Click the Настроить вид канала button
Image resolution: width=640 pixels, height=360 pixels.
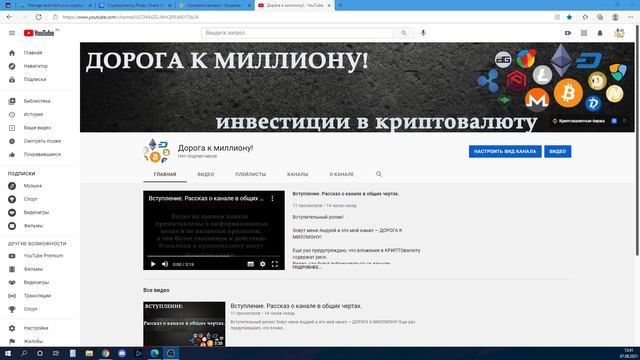[505, 151]
